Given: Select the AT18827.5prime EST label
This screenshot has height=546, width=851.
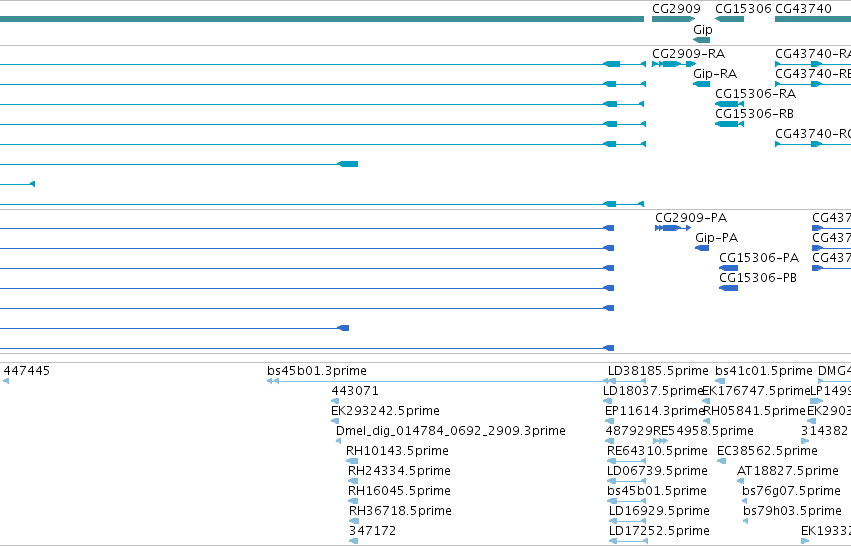Looking at the screenshot, I should (x=788, y=471).
